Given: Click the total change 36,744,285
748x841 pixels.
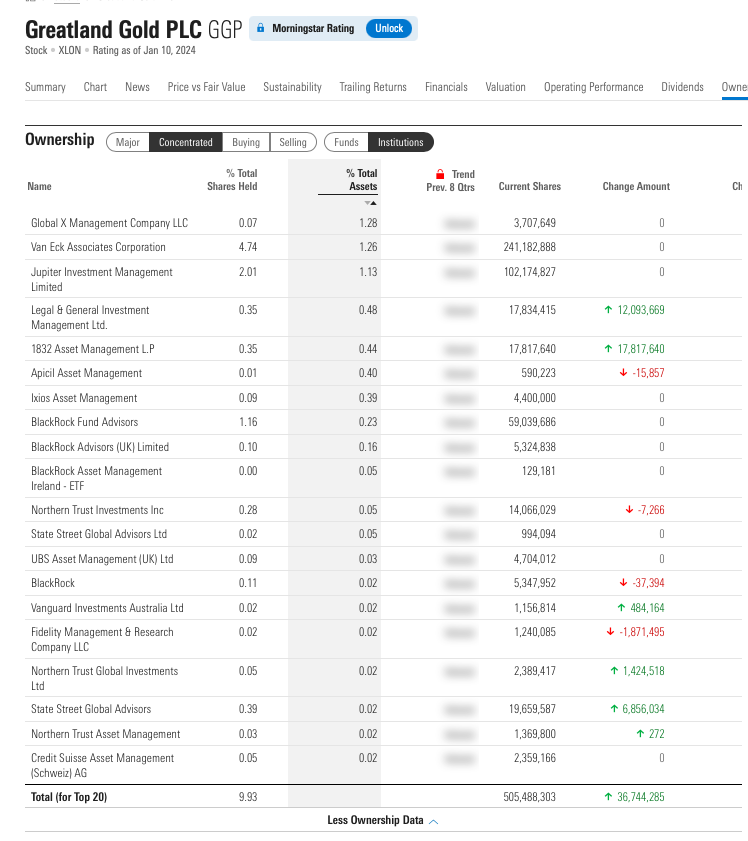Looking at the screenshot, I should click(641, 796).
